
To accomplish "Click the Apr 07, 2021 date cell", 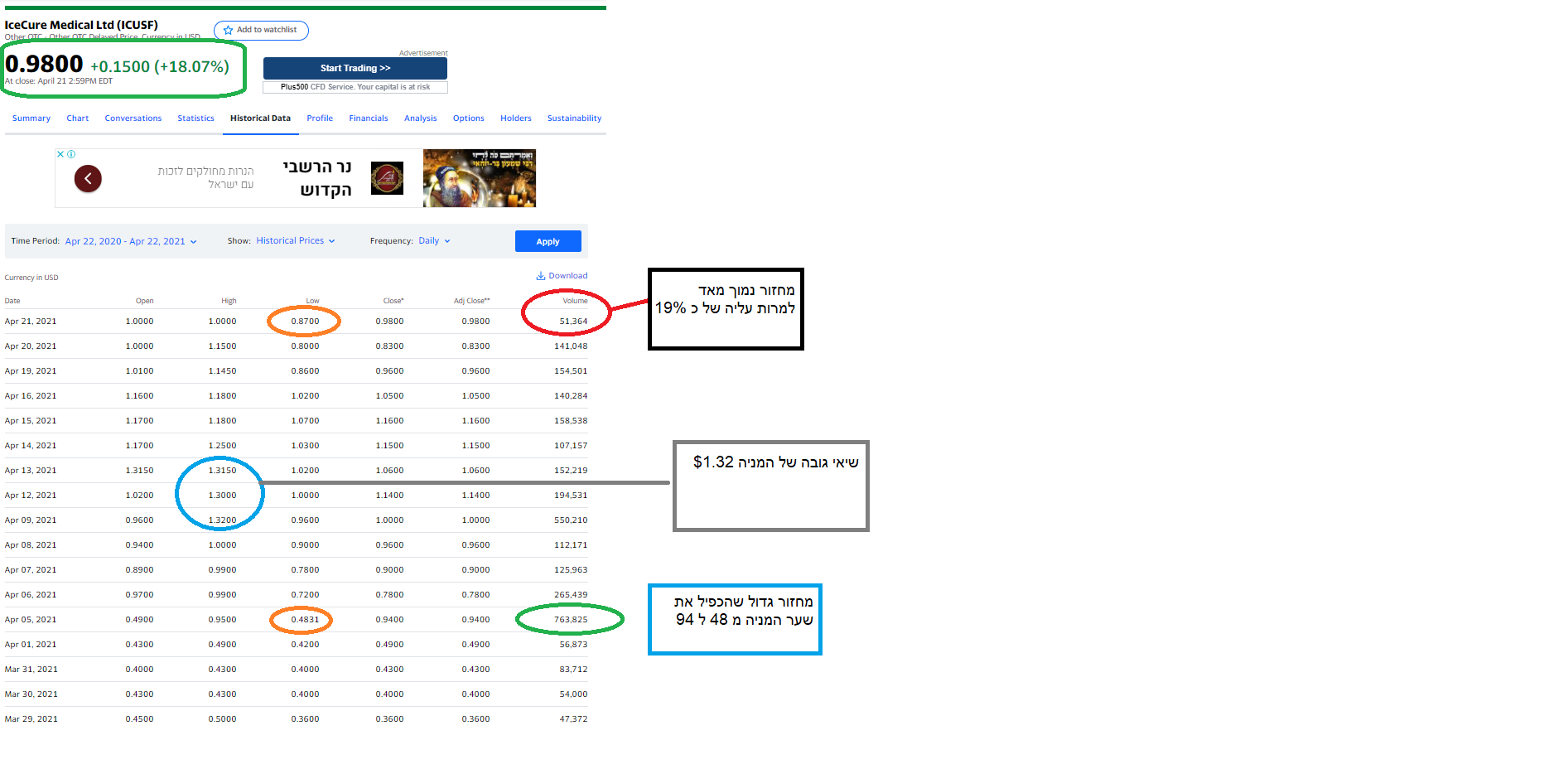I will click(x=31, y=570).
